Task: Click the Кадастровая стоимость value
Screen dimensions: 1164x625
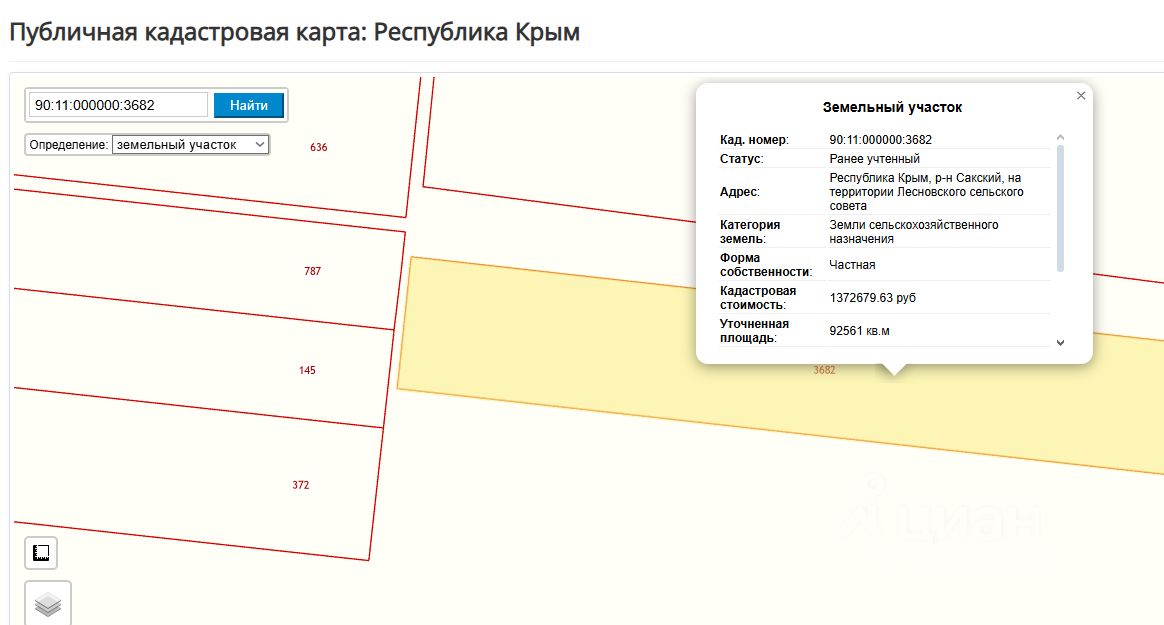Action: [872, 298]
